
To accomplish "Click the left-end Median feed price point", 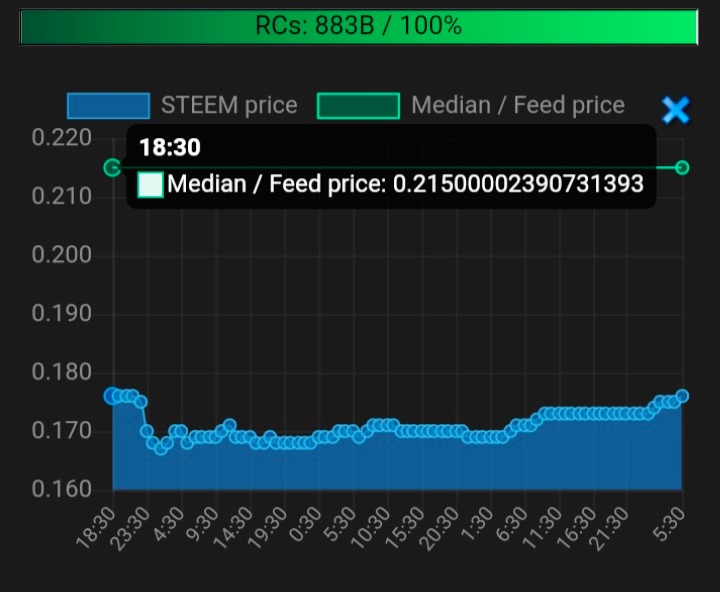I will click(112, 168).
